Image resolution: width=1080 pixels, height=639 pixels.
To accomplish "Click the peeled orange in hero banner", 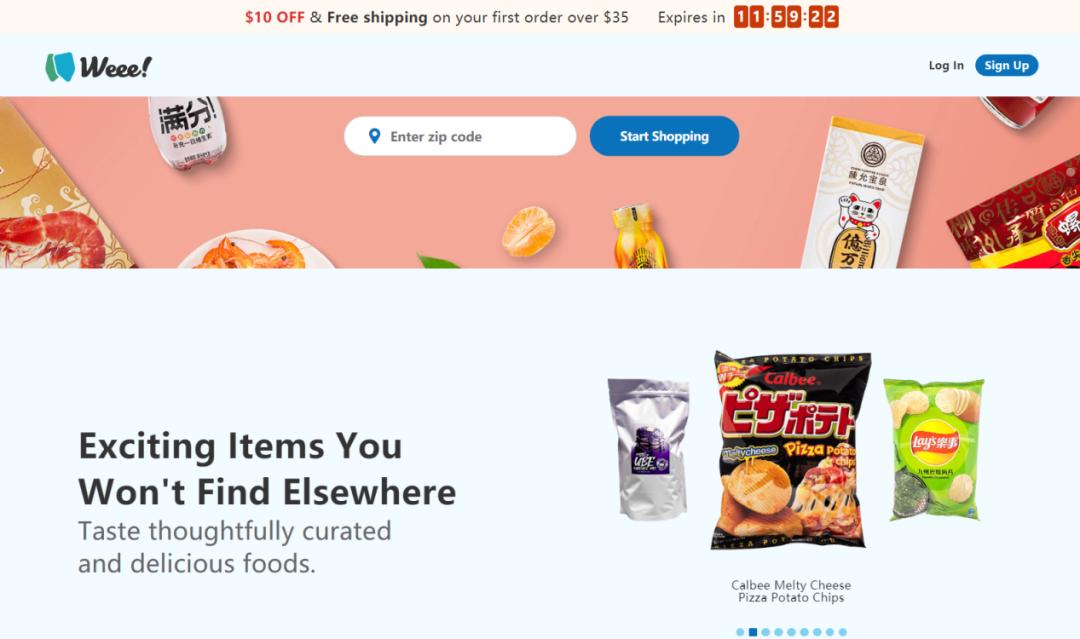I will [x=528, y=232].
